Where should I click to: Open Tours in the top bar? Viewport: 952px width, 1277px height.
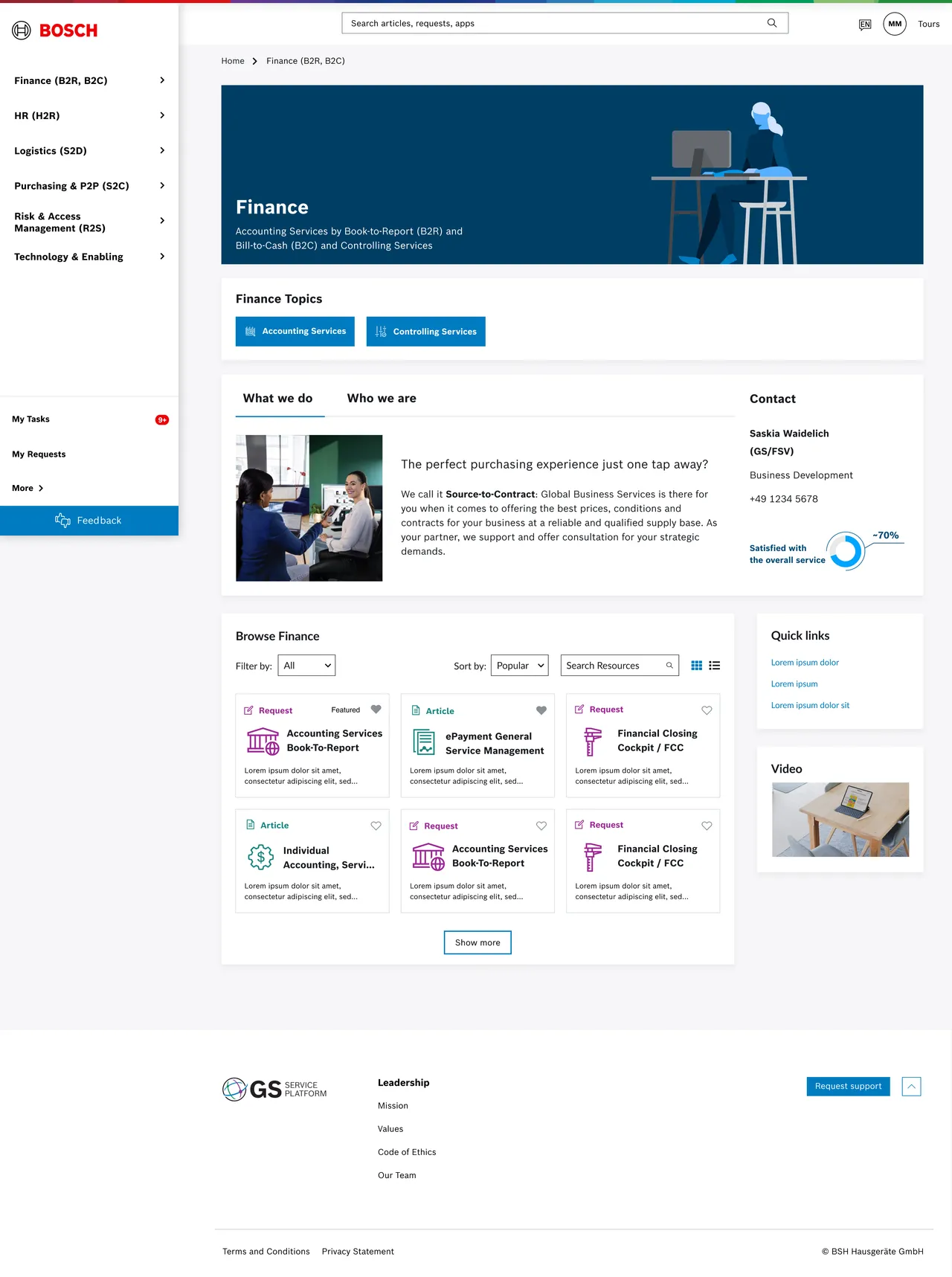pos(928,25)
